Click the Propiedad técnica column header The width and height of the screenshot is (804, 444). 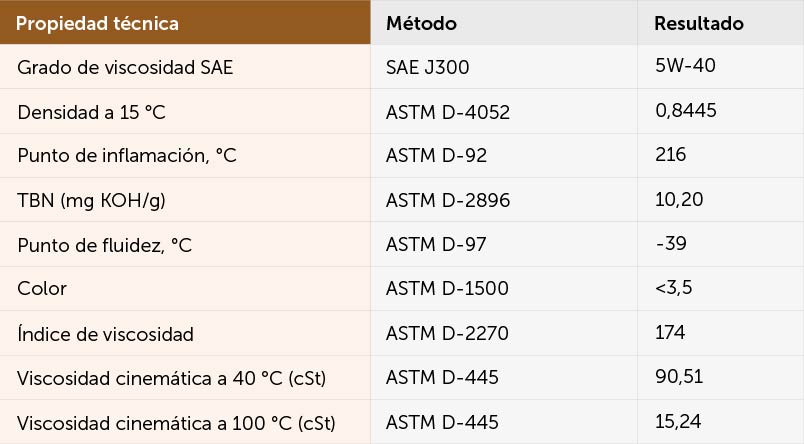pos(185,22)
